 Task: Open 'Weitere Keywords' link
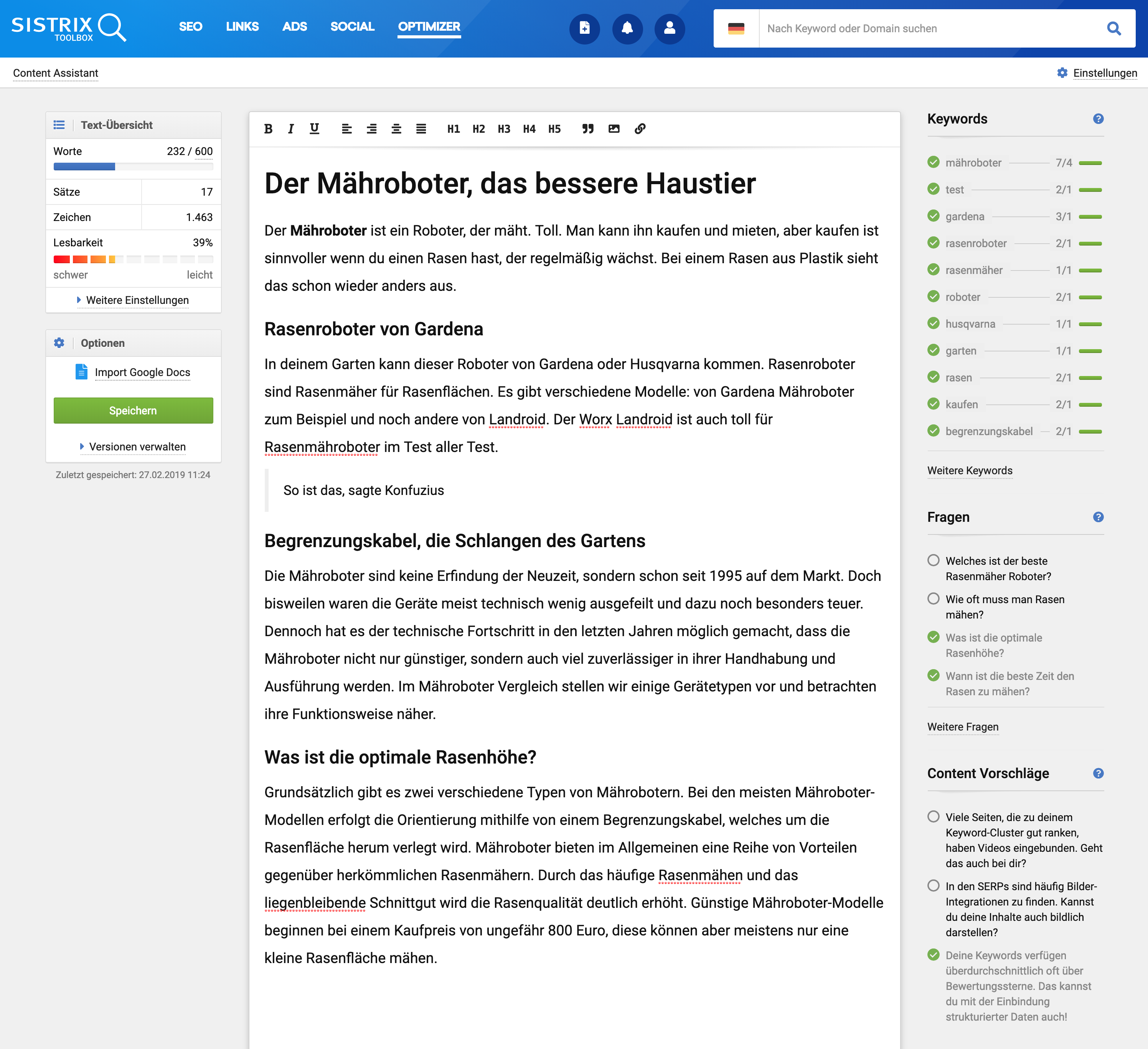[969, 470]
